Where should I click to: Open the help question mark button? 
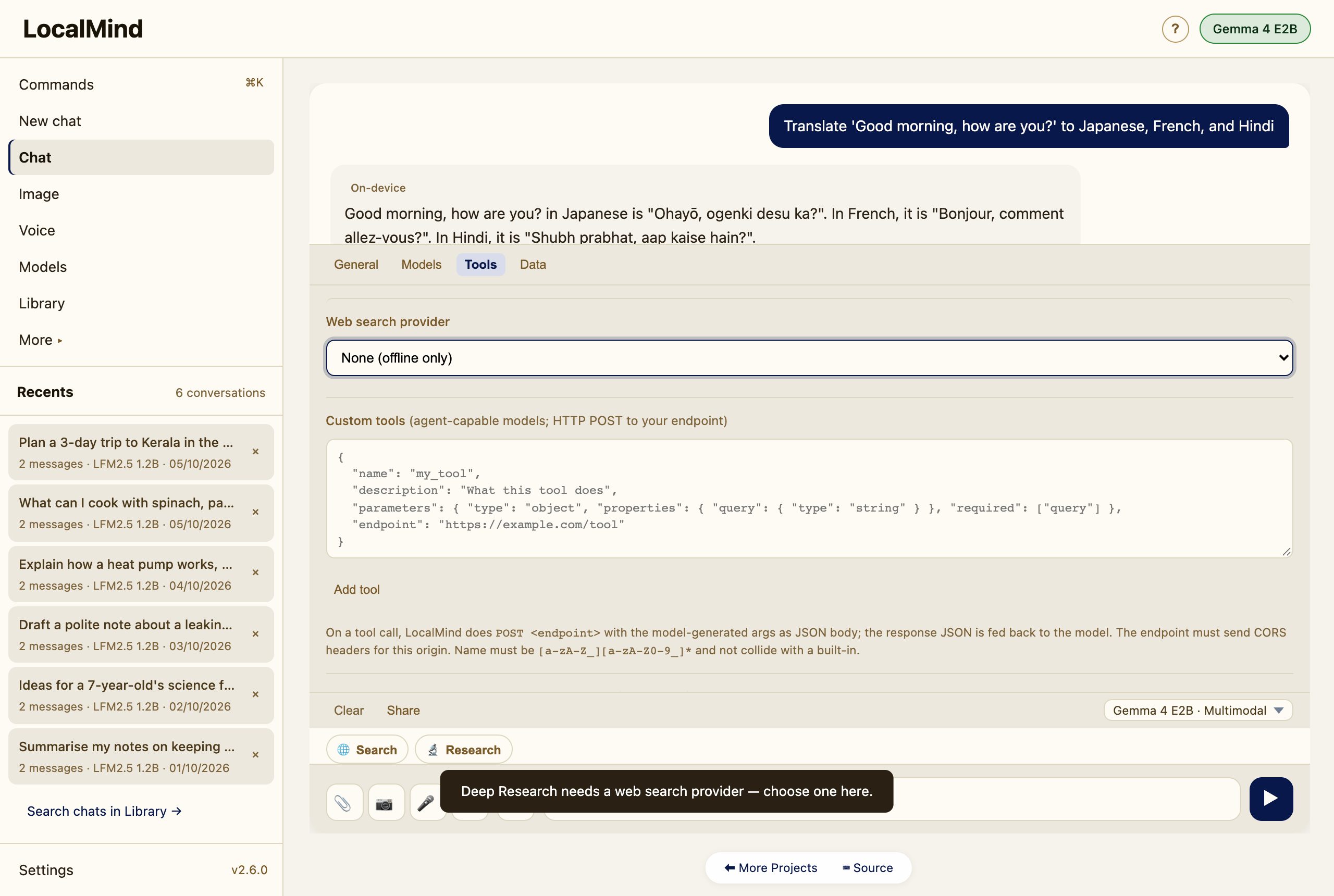[x=1175, y=29]
